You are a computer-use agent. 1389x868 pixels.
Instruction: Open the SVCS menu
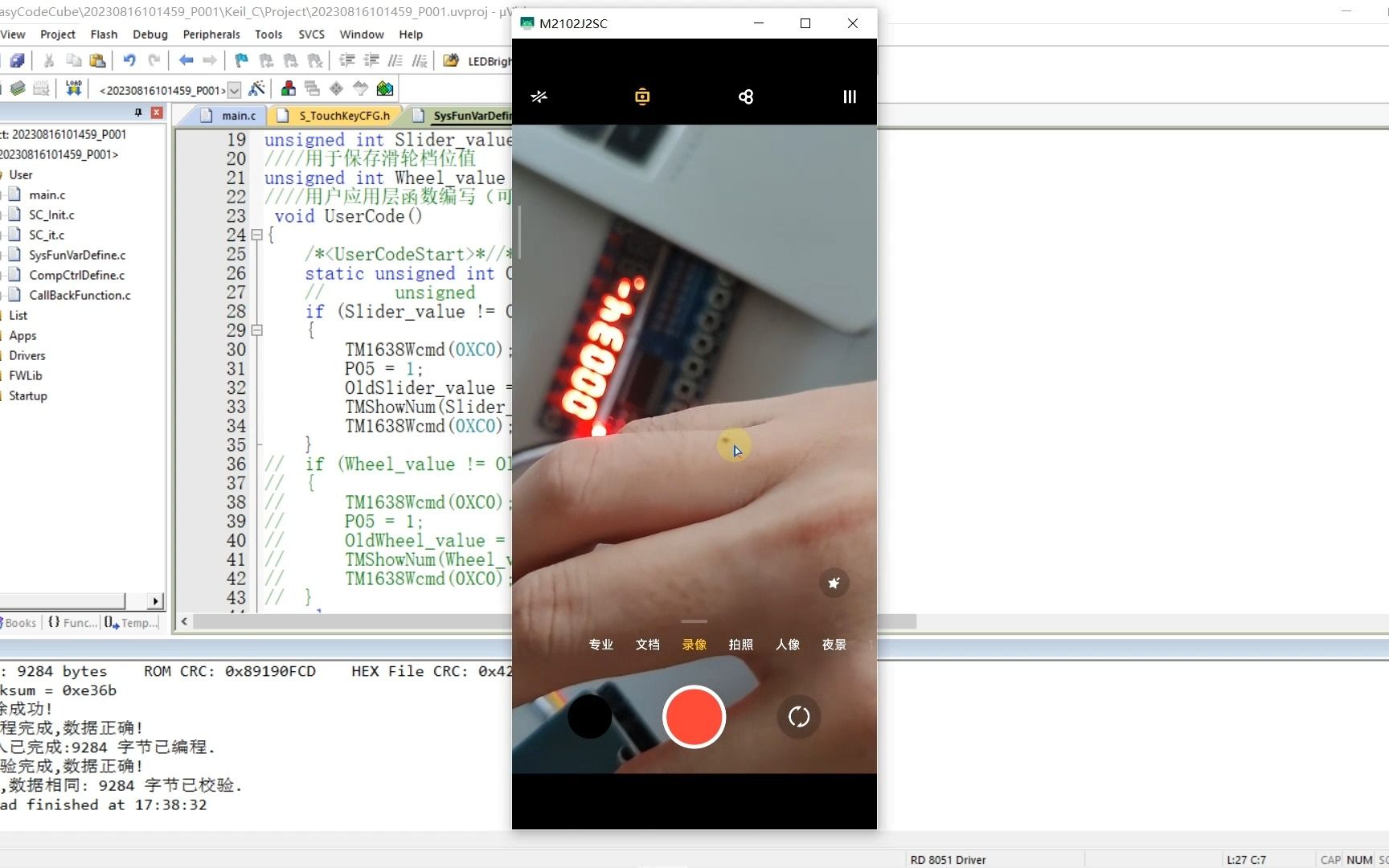pyautogui.click(x=312, y=35)
